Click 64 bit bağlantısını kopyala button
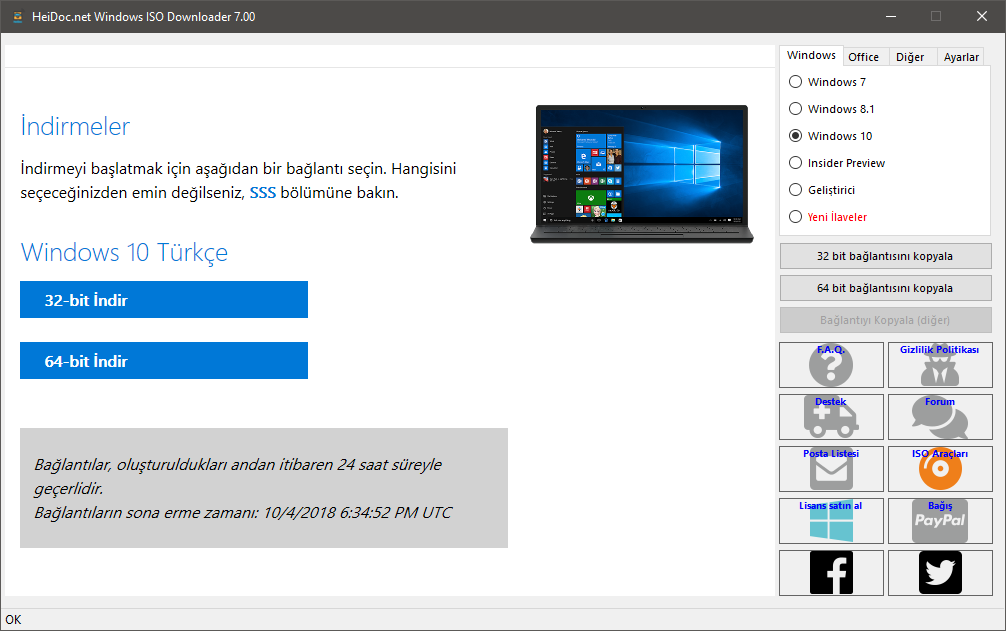Screen dimensions: 1006x631 click(x=885, y=288)
